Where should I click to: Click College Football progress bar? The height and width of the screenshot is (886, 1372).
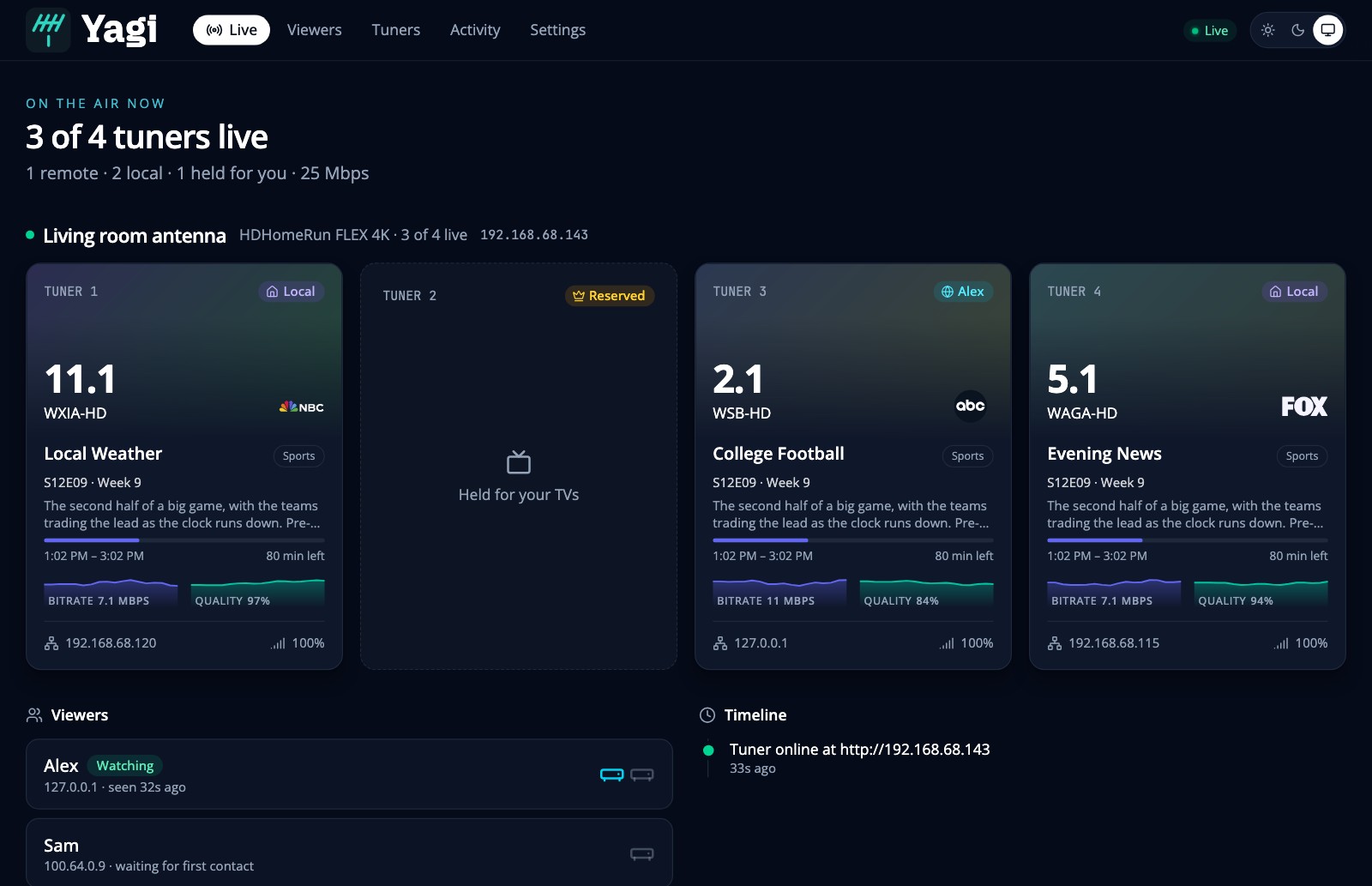pyautogui.click(x=853, y=540)
